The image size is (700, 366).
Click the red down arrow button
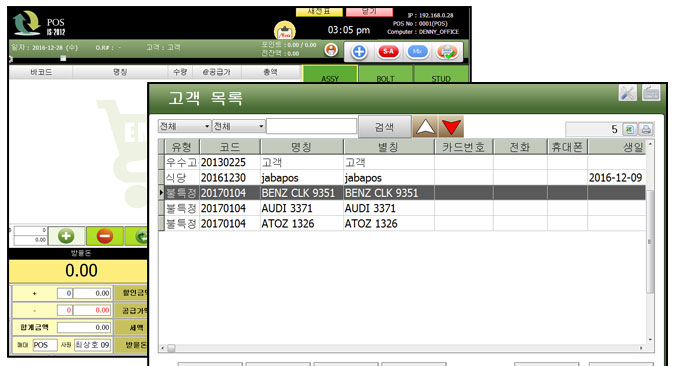point(451,127)
